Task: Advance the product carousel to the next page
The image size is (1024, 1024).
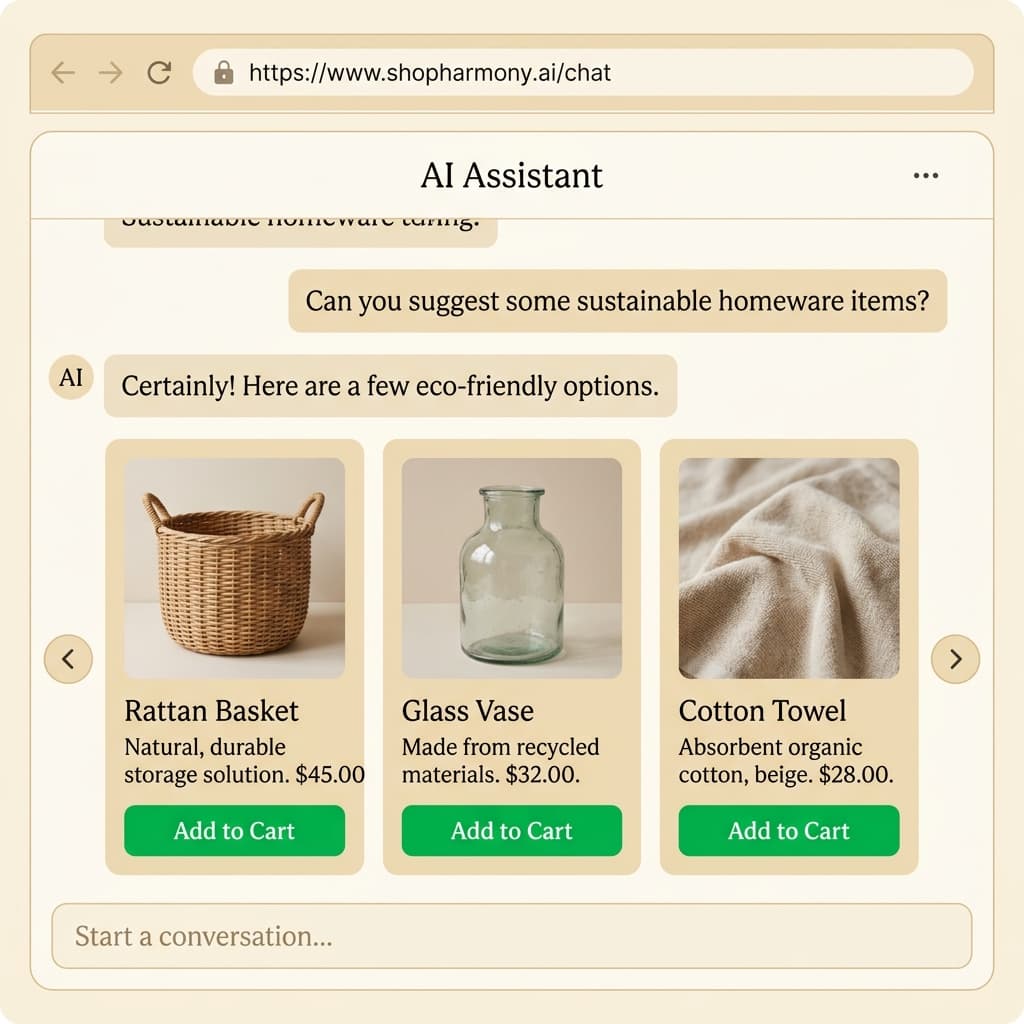Action: 956,658
